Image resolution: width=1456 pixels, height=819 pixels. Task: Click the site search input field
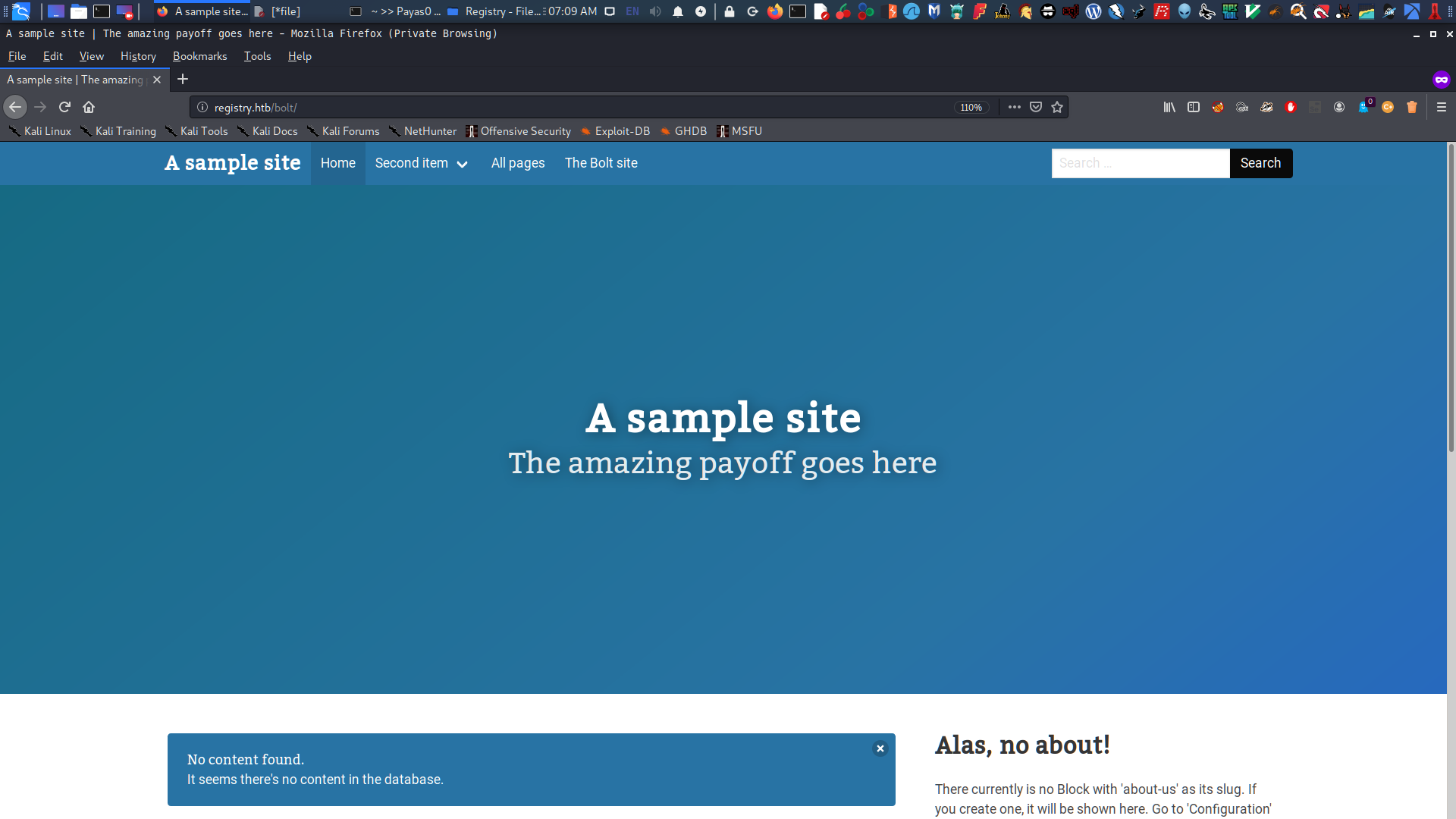tap(1140, 163)
